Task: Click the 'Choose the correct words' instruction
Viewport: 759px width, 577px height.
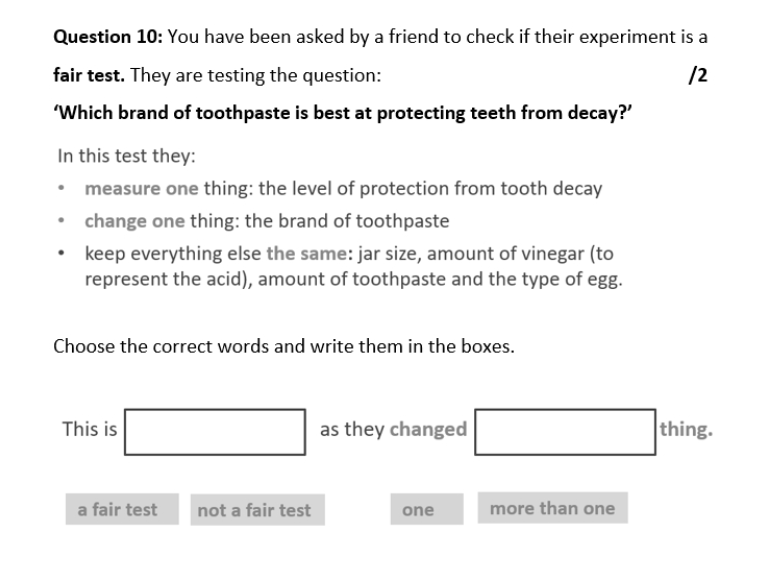Action: (283, 347)
